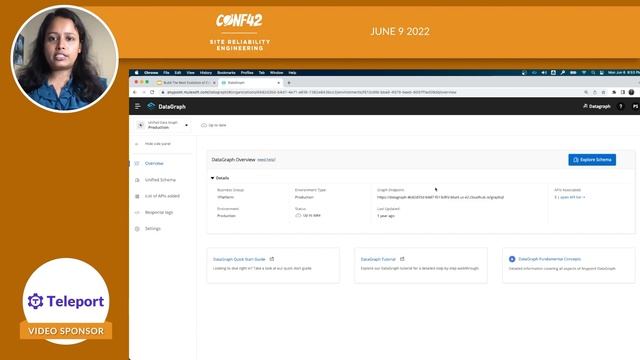Click the Unified Schema sidebar icon
Screen dimensions: 640x360
[137, 180]
